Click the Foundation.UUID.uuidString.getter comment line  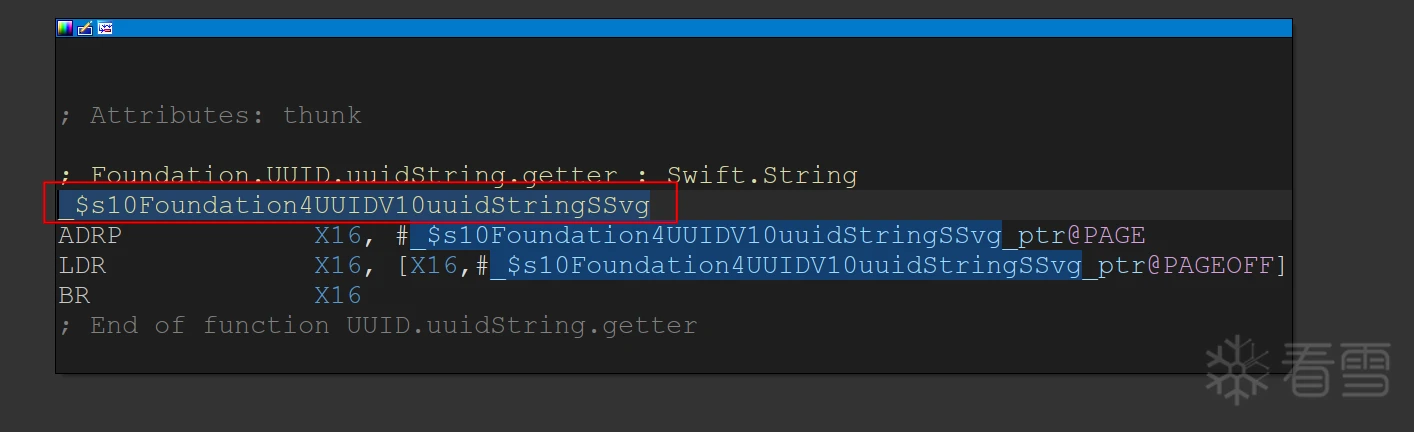click(458, 176)
